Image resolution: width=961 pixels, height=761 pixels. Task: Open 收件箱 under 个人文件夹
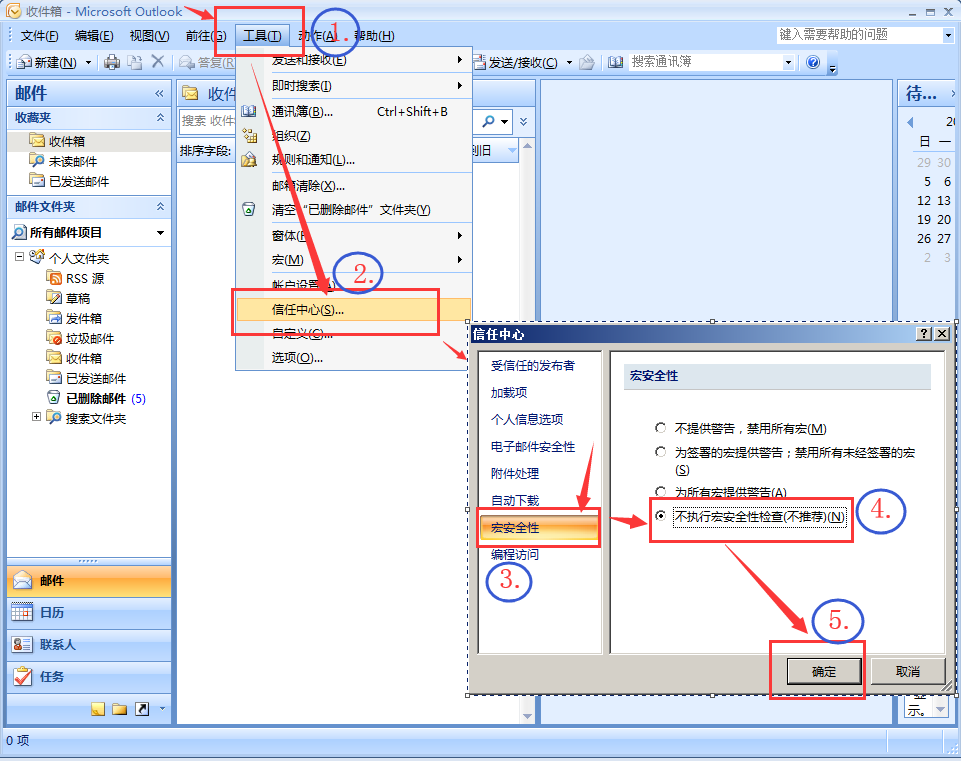coord(84,358)
